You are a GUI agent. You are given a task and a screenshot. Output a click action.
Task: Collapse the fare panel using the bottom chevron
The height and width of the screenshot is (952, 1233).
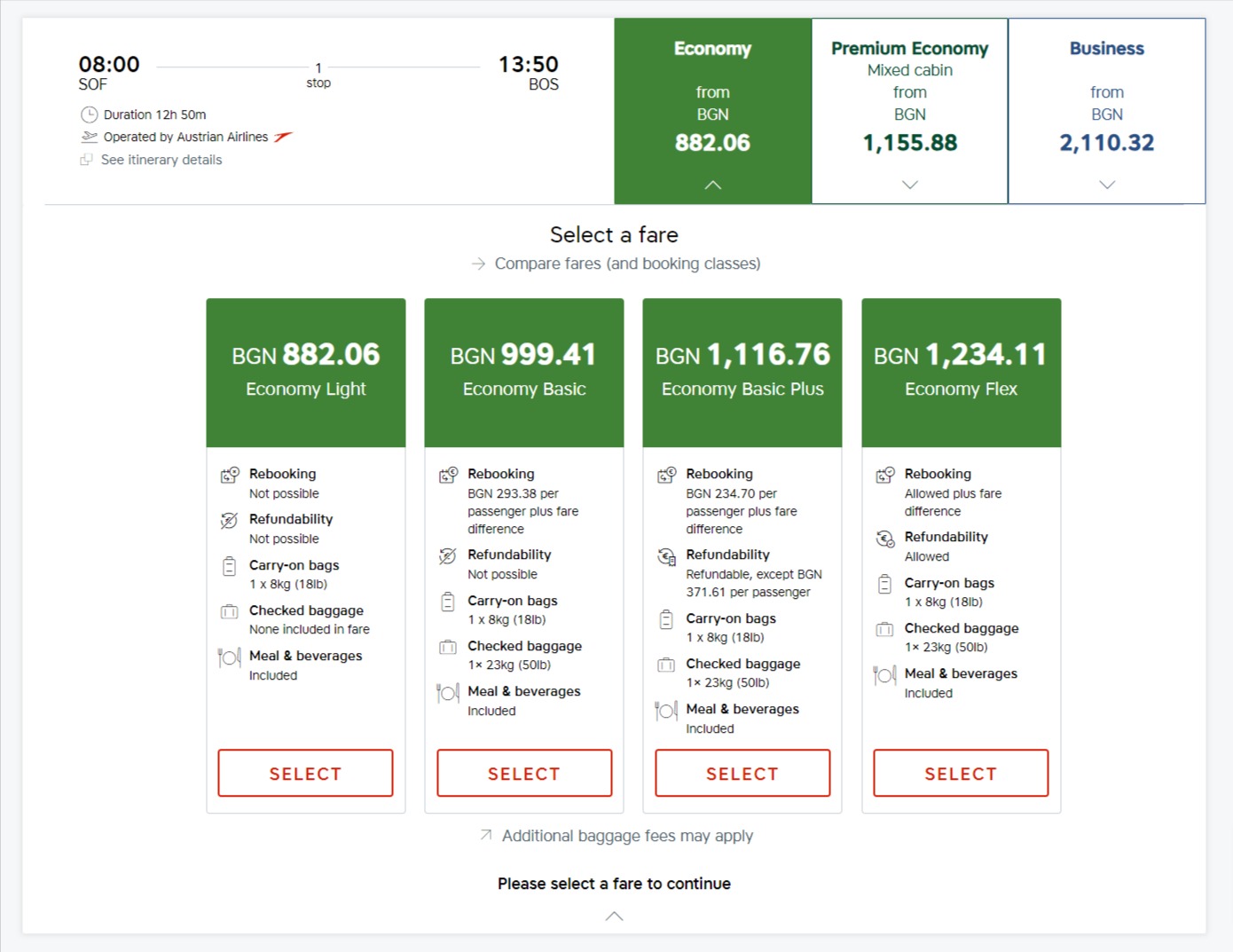click(614, 916)
